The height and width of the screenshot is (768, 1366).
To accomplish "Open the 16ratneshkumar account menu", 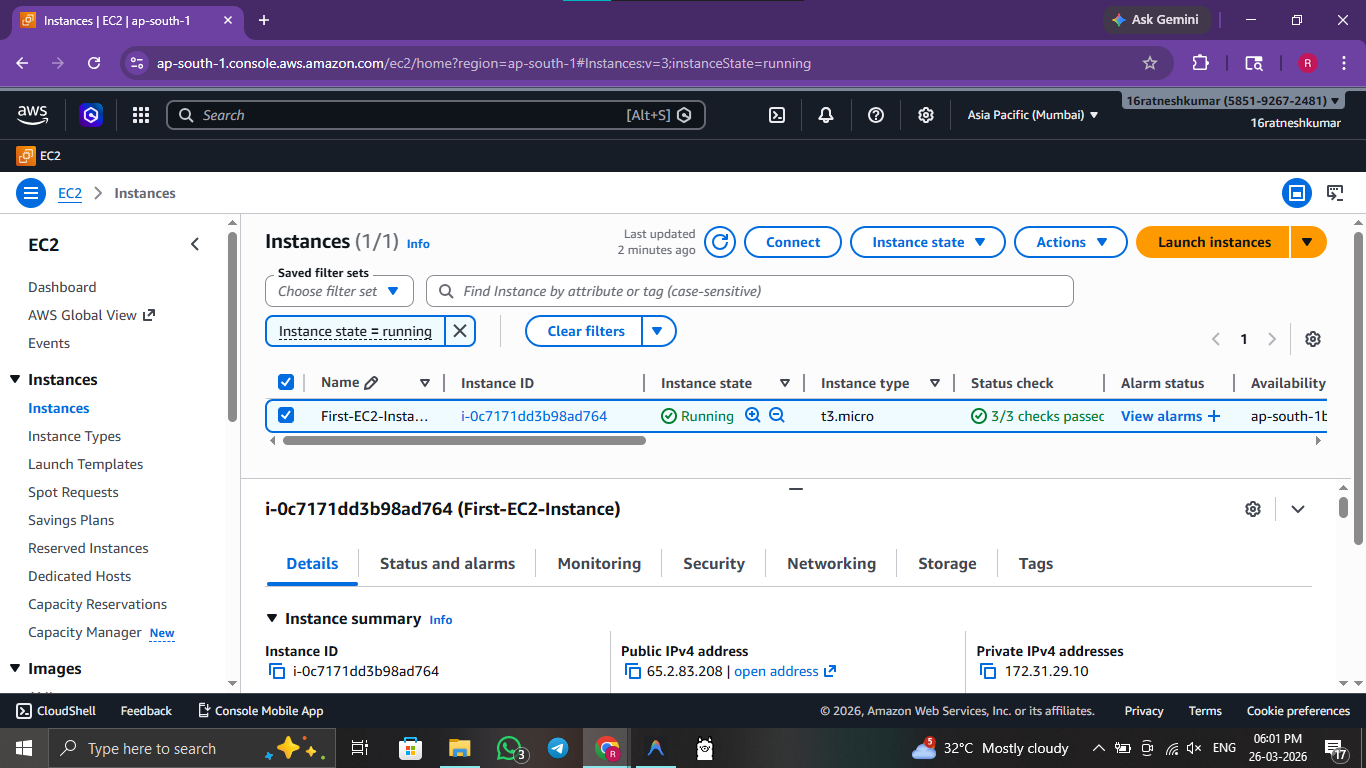I will pyautogui.click(x=1233, y=101).
